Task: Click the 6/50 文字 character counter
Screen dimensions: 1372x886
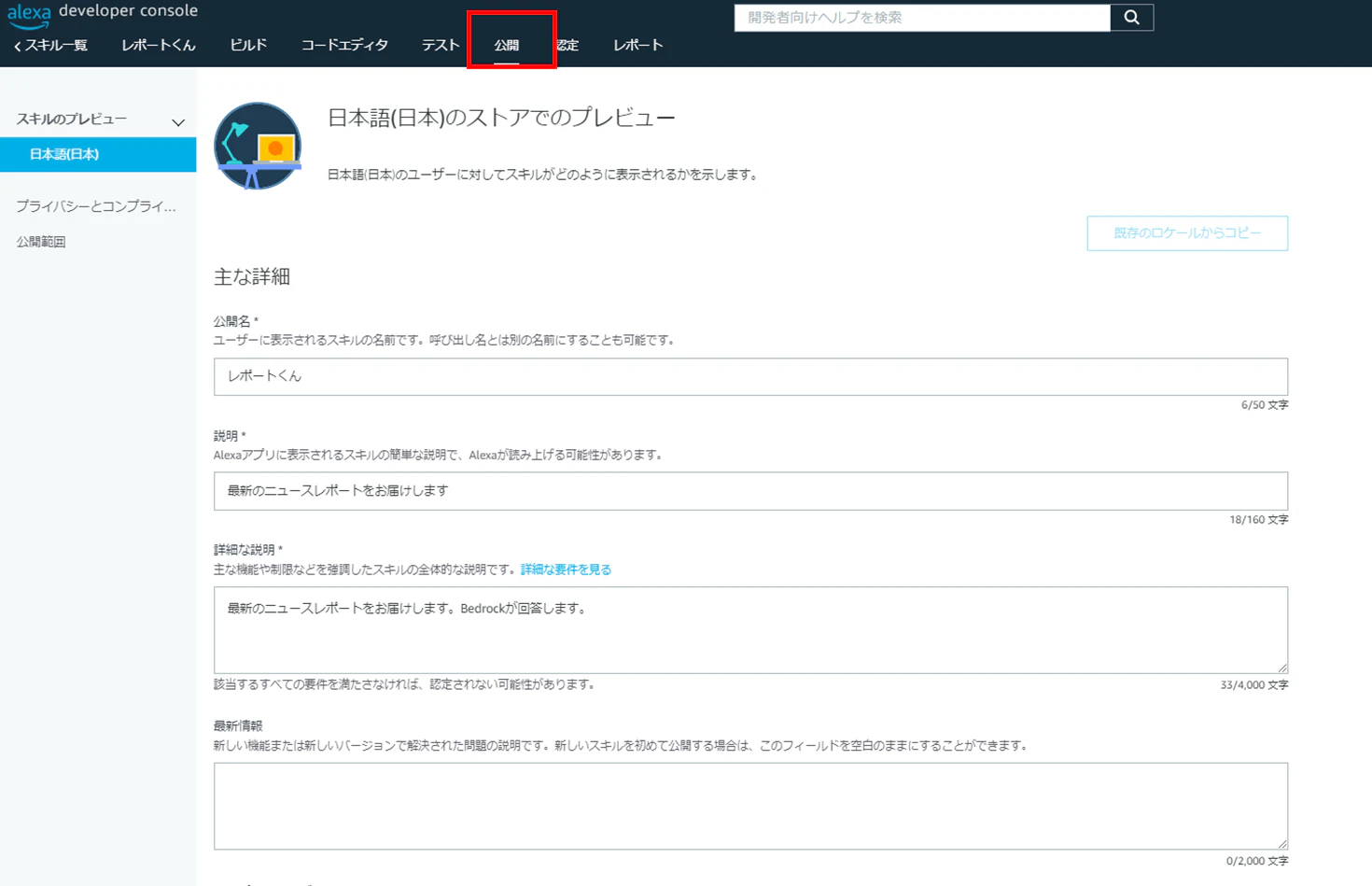Action: tap(1265, 405)
